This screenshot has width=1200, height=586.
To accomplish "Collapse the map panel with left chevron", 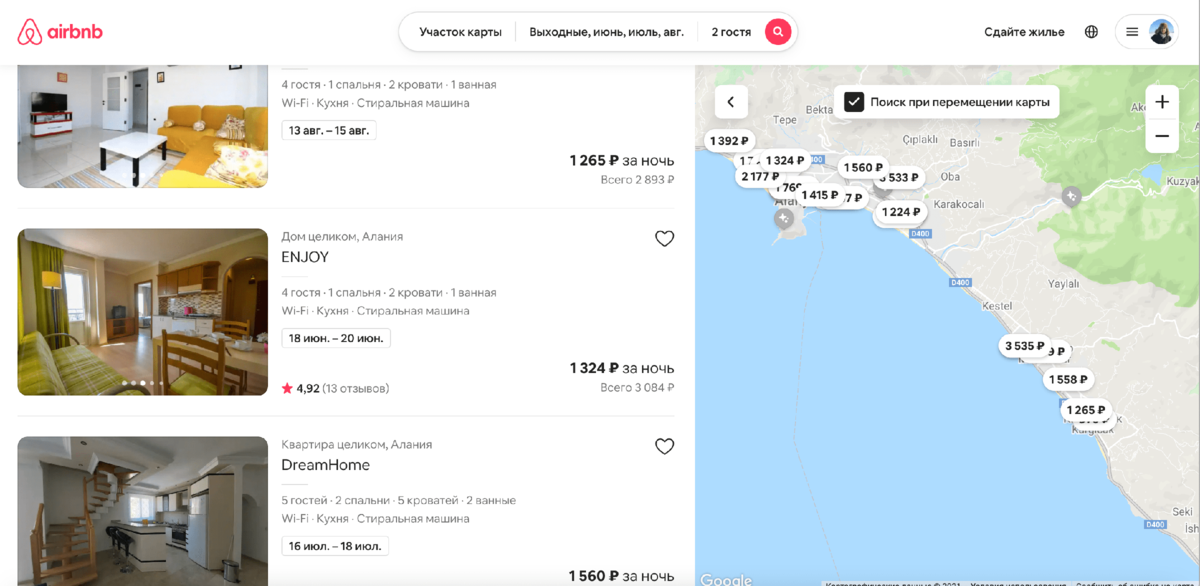I will [730, 102].
